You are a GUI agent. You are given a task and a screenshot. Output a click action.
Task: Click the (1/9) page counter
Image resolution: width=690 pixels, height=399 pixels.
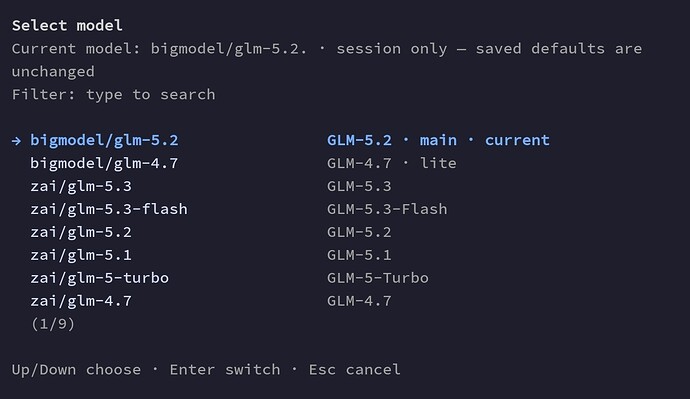53,324
